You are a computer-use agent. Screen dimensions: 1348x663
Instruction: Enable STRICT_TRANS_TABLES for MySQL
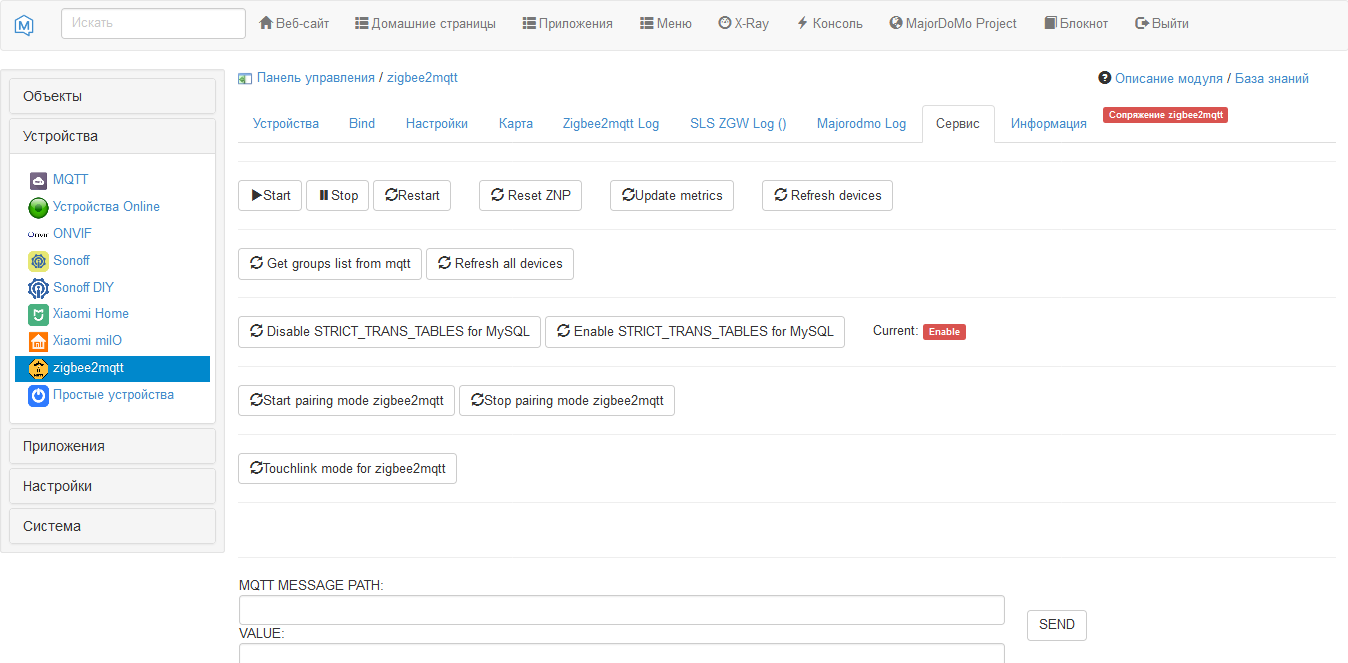[694, 331]
